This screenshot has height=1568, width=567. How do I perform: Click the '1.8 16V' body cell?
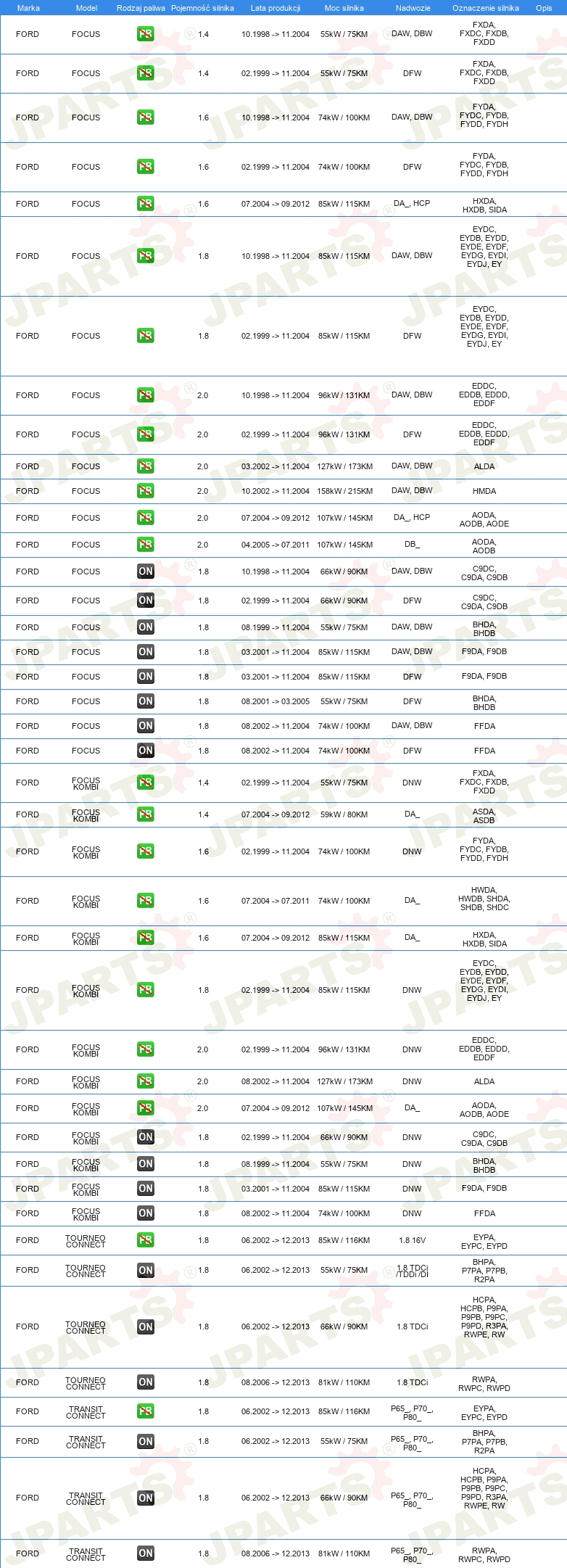point(413,1240)
